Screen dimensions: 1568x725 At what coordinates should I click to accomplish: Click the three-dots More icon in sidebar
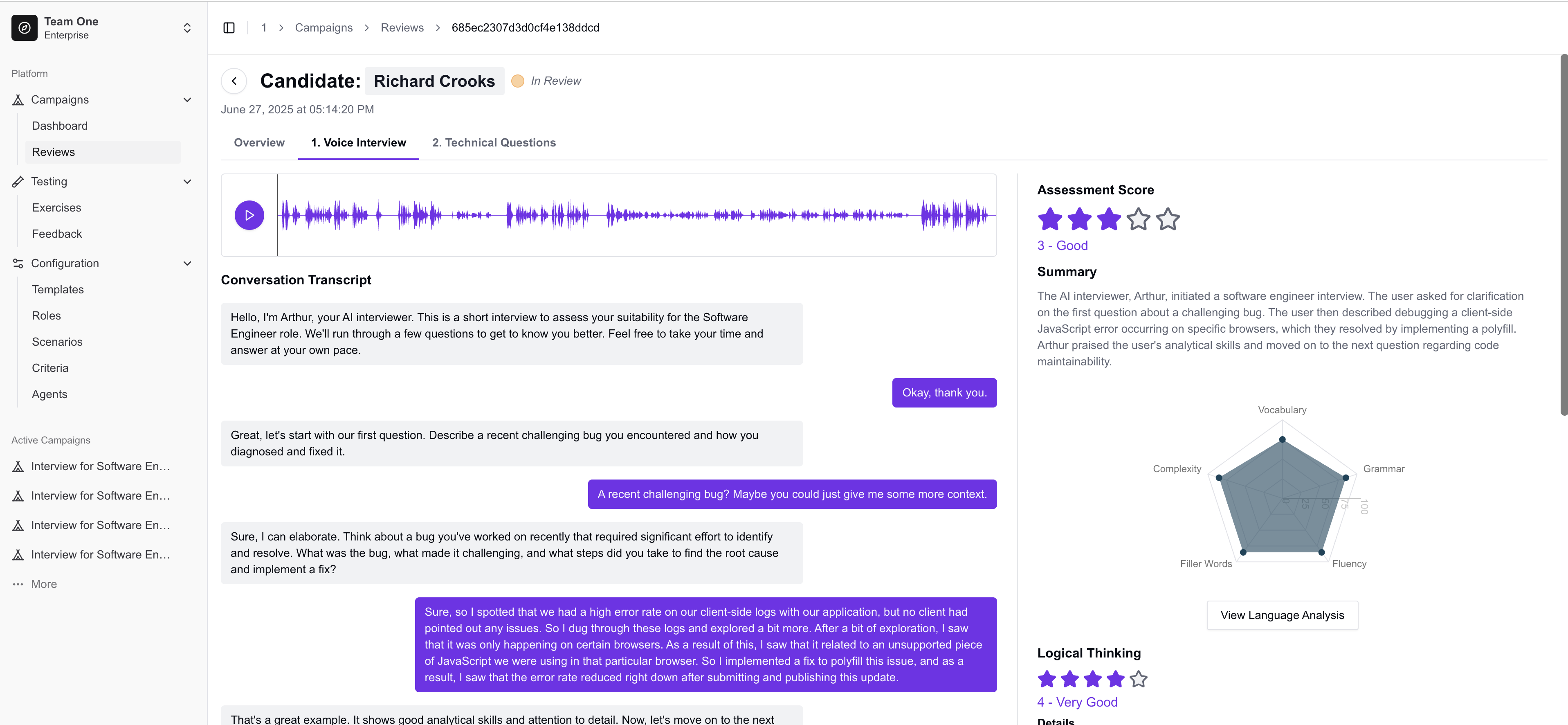point(18,584)
